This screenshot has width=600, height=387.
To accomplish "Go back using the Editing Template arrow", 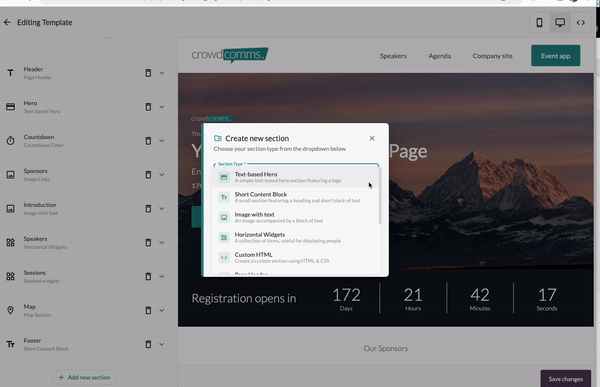I will click(x=7, y=23).
